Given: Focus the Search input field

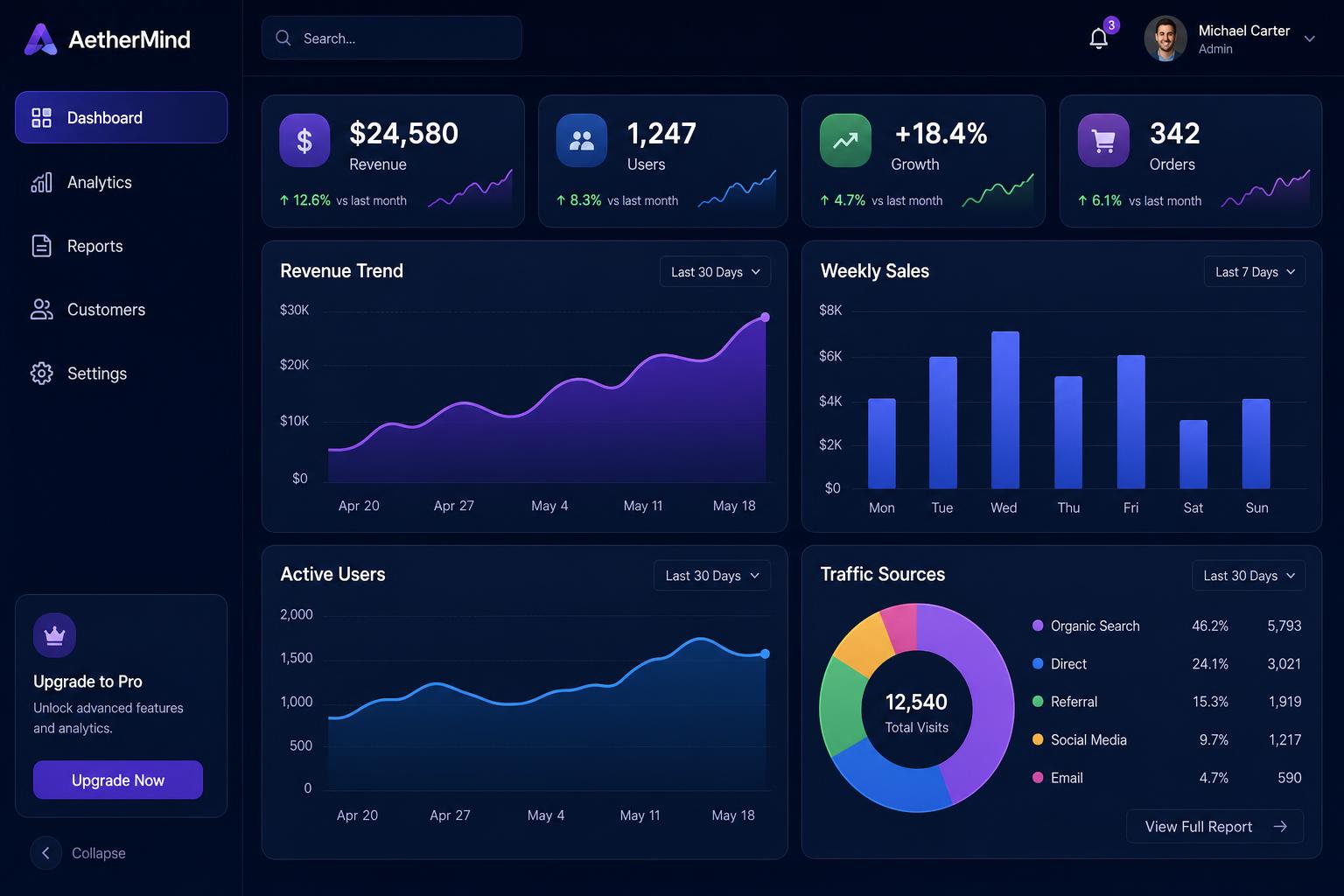Looking at the screenshot, I should (391, 38).
